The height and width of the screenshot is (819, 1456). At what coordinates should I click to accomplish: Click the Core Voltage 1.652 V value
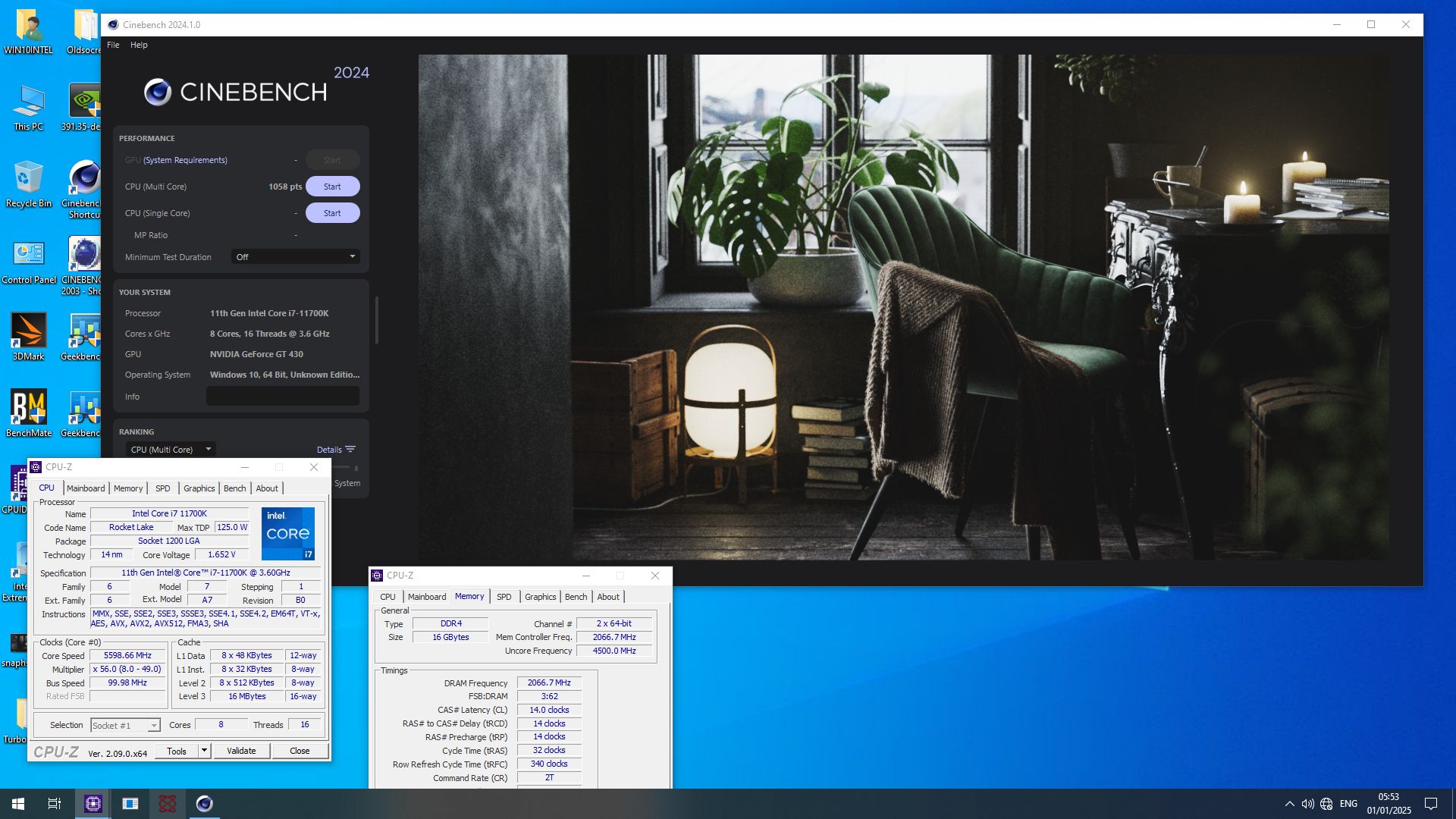coord(221,554)
